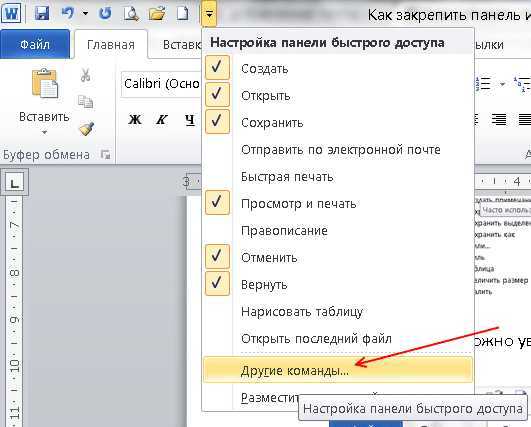Toggle the Просмотр и печать checkmark
Screen dimensions: 531x427
217,202
